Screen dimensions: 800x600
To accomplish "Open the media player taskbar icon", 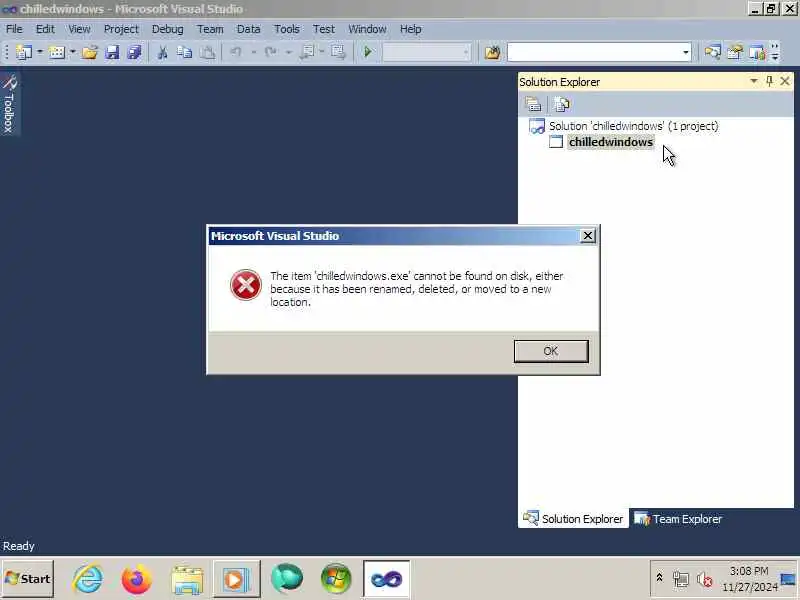I will pyautogui.click(x=236, y=579).
